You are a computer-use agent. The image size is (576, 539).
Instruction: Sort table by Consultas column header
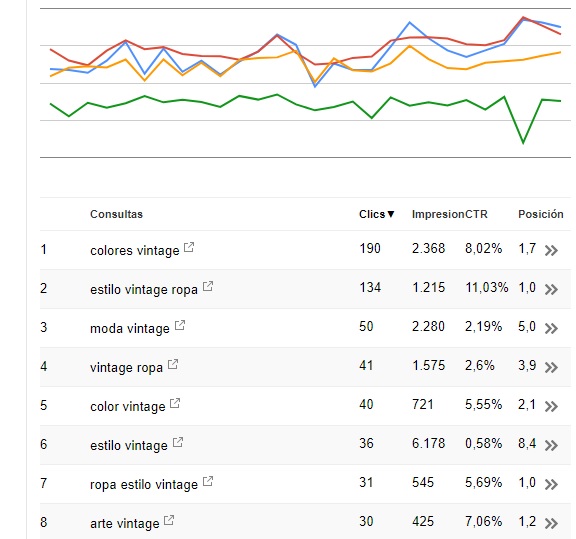coord(116,214)
